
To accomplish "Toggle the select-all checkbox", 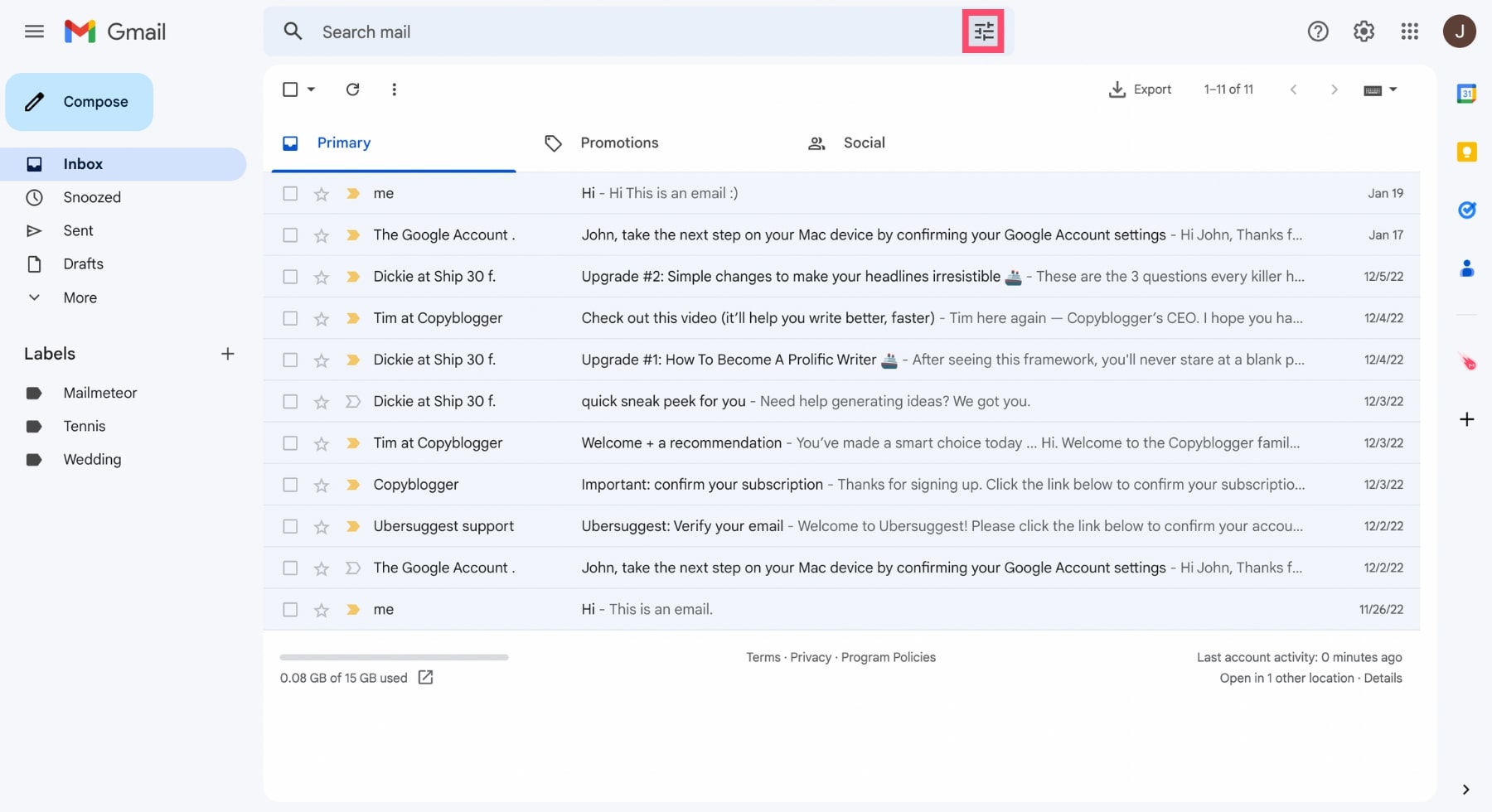I will coord(290,89).
